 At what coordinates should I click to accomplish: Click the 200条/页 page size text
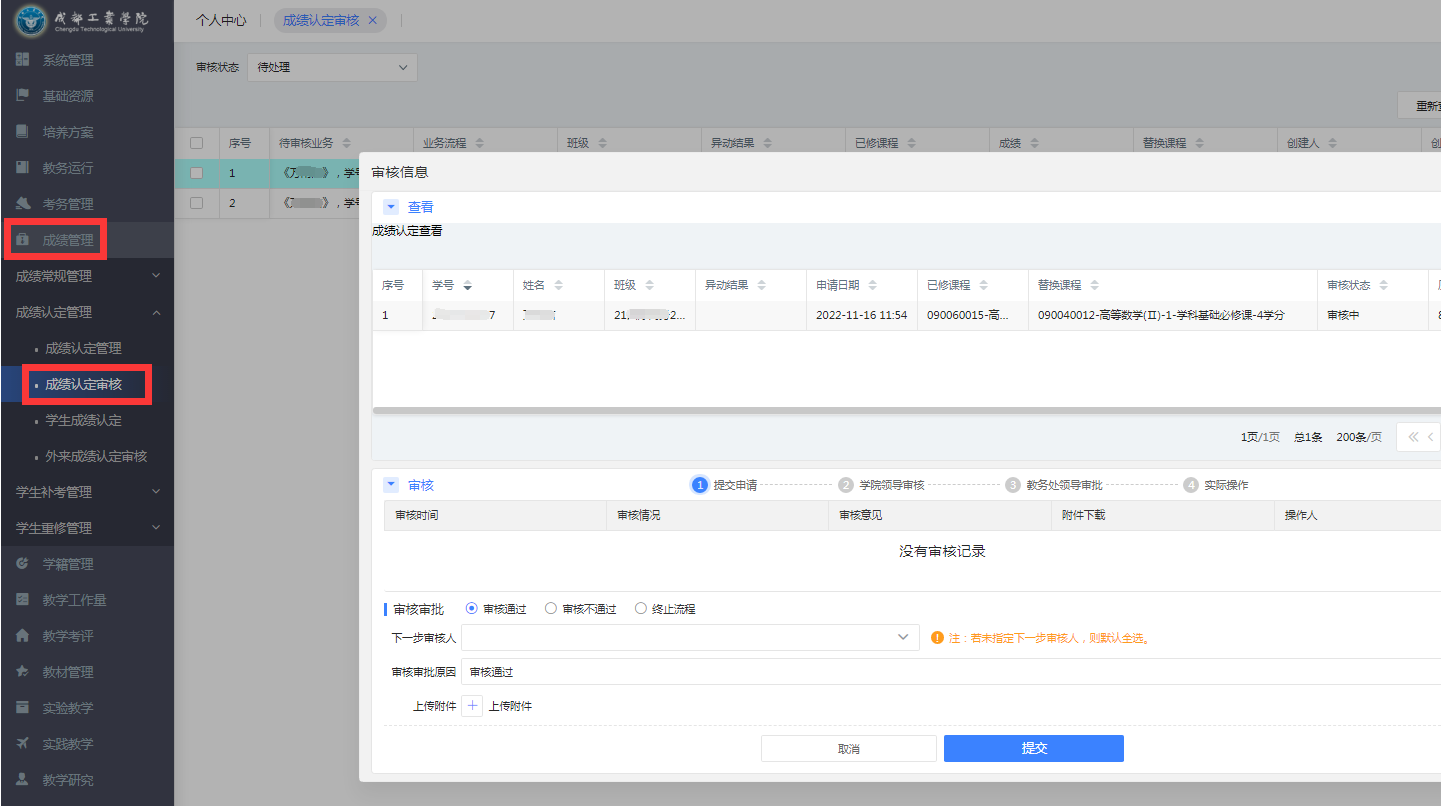(1359, 437)
